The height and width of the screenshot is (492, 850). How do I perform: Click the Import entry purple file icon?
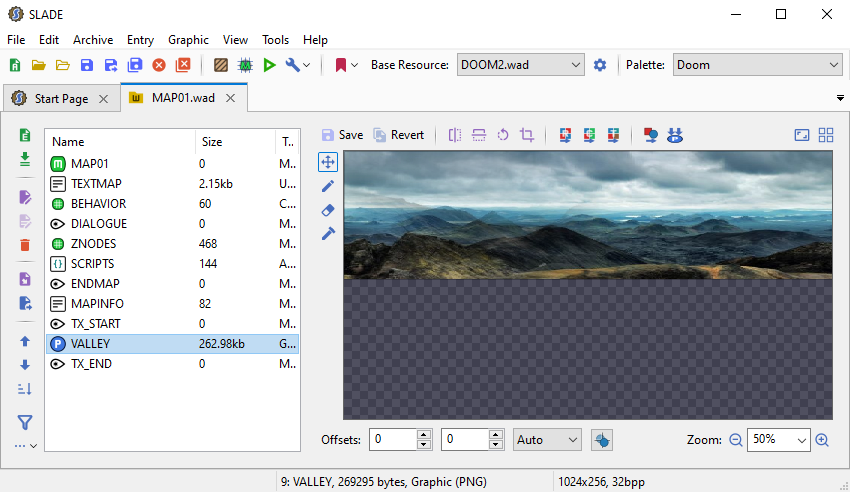click(25, 279)
